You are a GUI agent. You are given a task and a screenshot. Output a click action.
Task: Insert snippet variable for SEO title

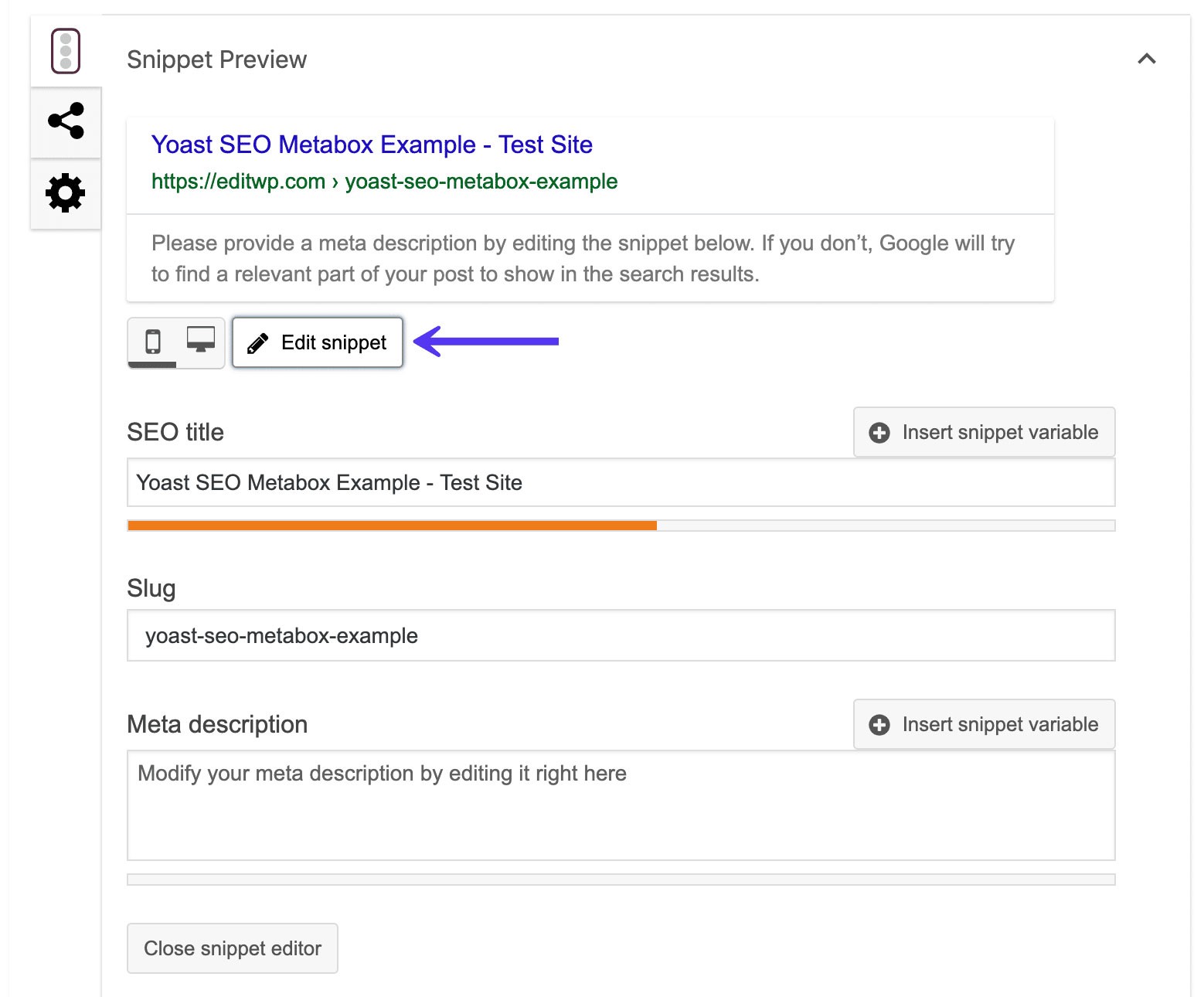(x=984, y=432)
